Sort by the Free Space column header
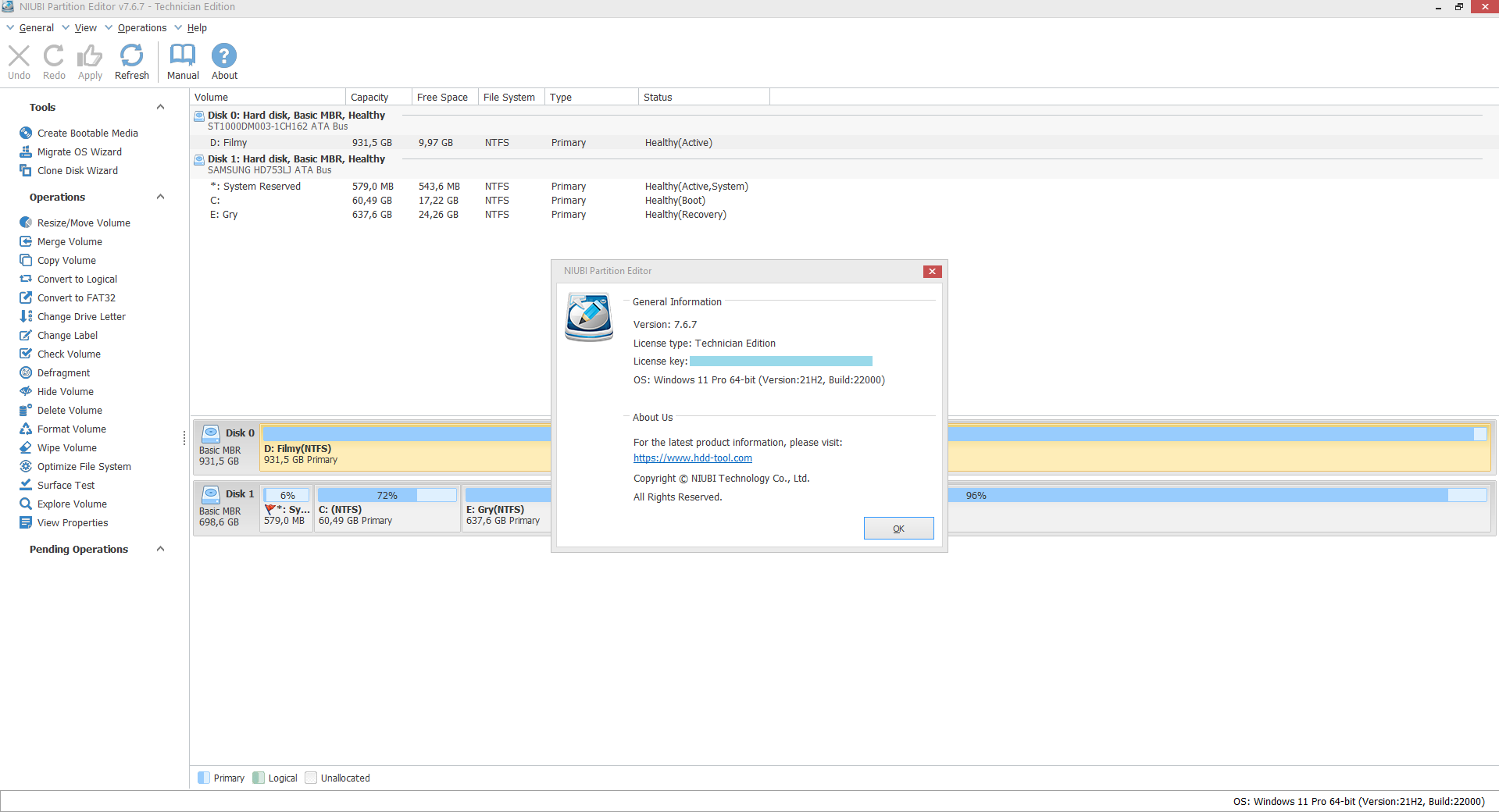This screenshot has height=812, width=1499. pyautogui.click(x=445, y=97)
